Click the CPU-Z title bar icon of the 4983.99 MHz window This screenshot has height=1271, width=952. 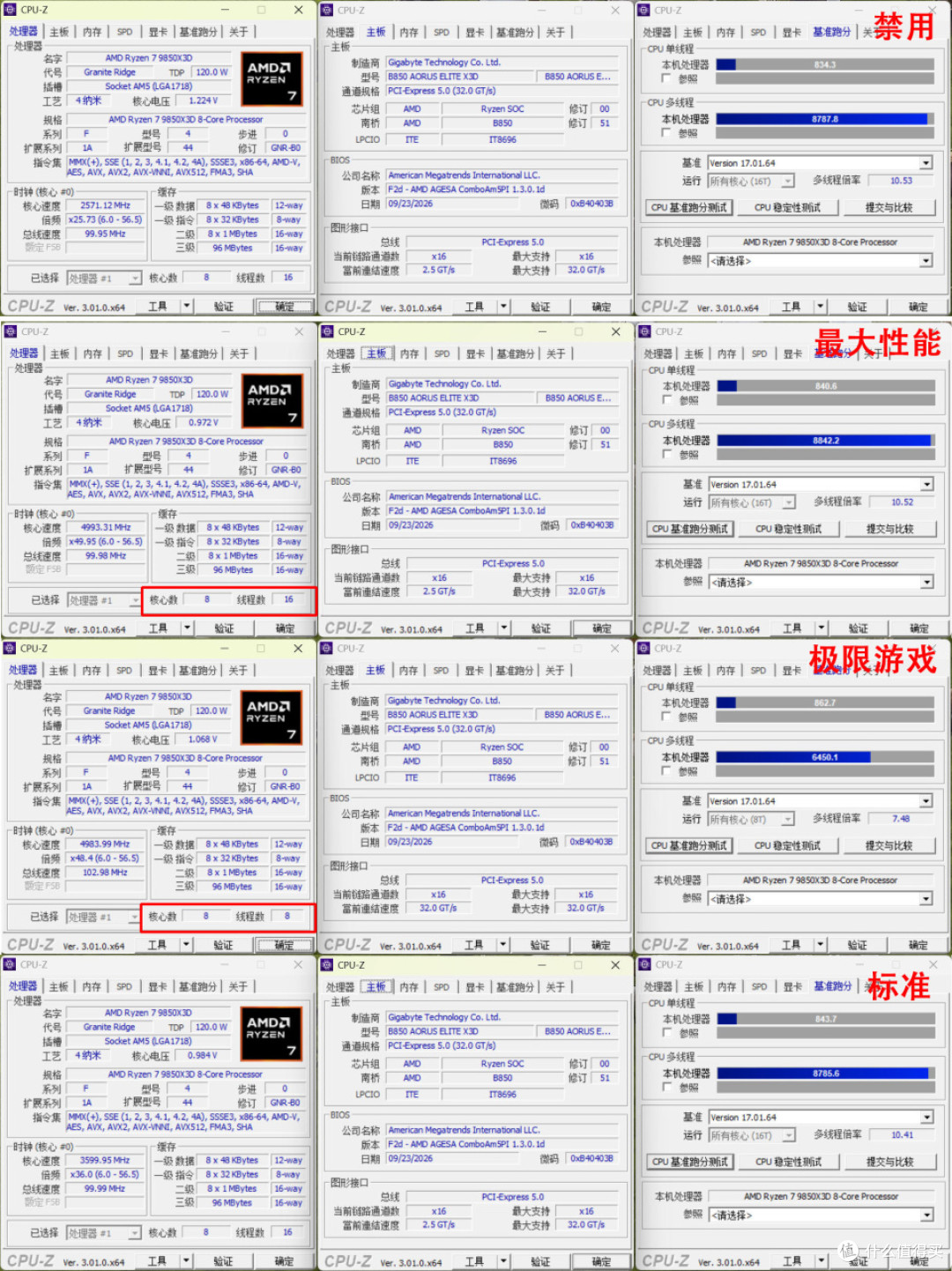click(x=11, y=648)
